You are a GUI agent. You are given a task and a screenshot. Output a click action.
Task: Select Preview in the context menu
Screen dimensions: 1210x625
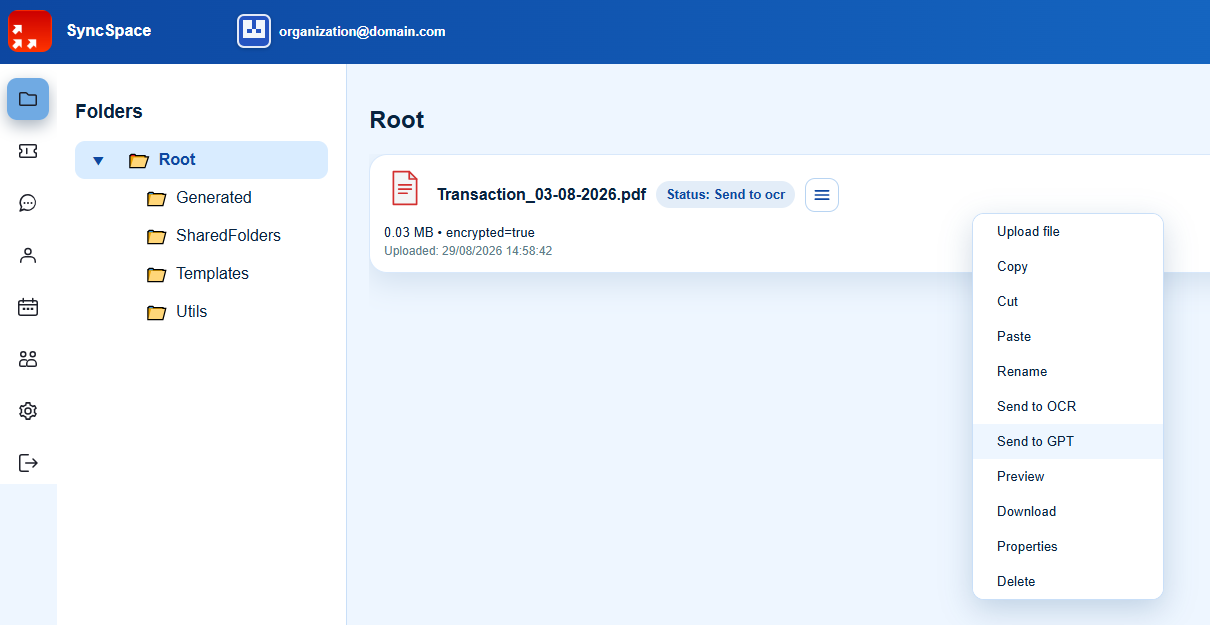click(1068, 477)
